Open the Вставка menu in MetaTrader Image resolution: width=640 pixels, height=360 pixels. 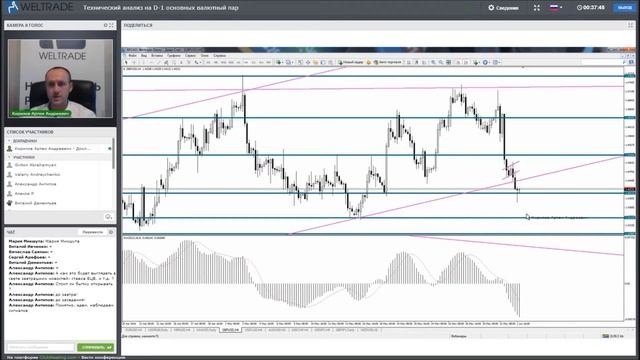pos(157,56)
